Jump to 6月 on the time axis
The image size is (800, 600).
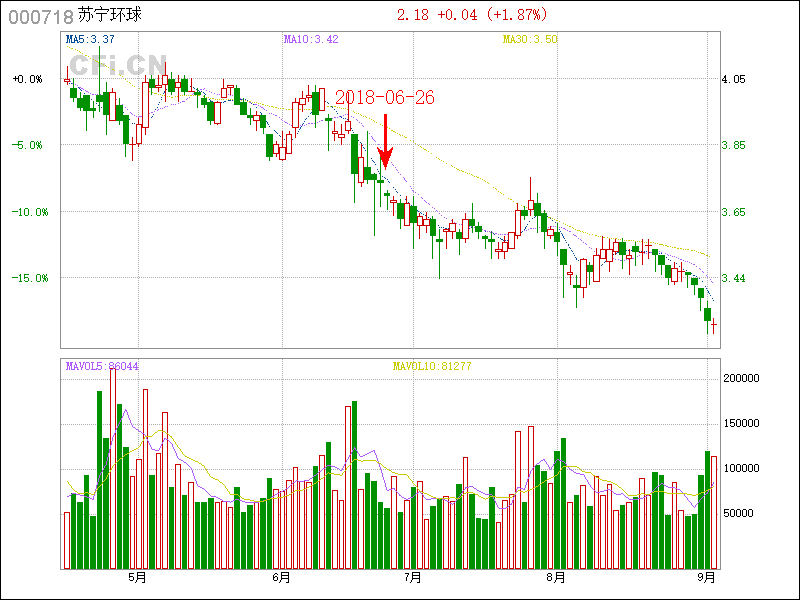pyautogui.click(x=281, y=577)
